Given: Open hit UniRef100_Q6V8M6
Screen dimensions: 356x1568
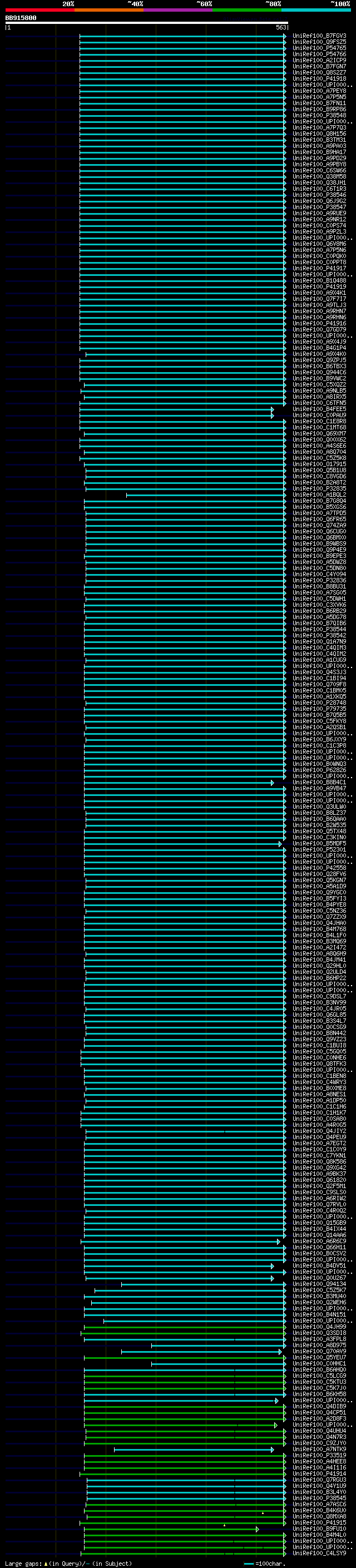Looking at the screenshot, I should 319,244.
